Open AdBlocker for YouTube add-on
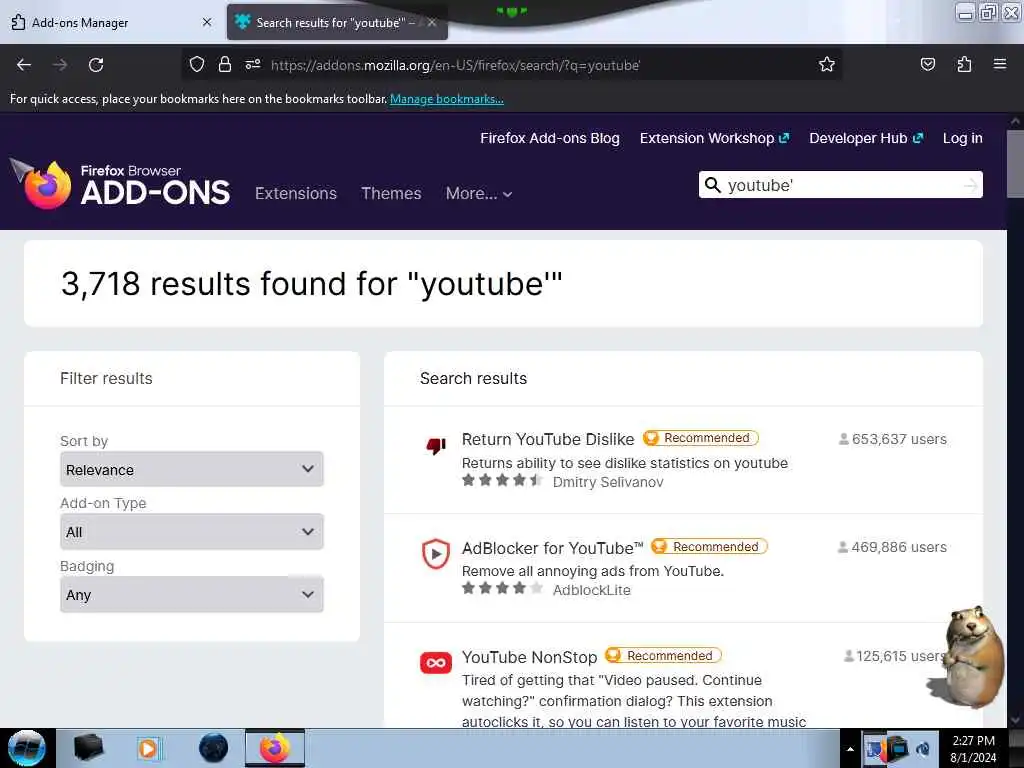 pos(552,548)
